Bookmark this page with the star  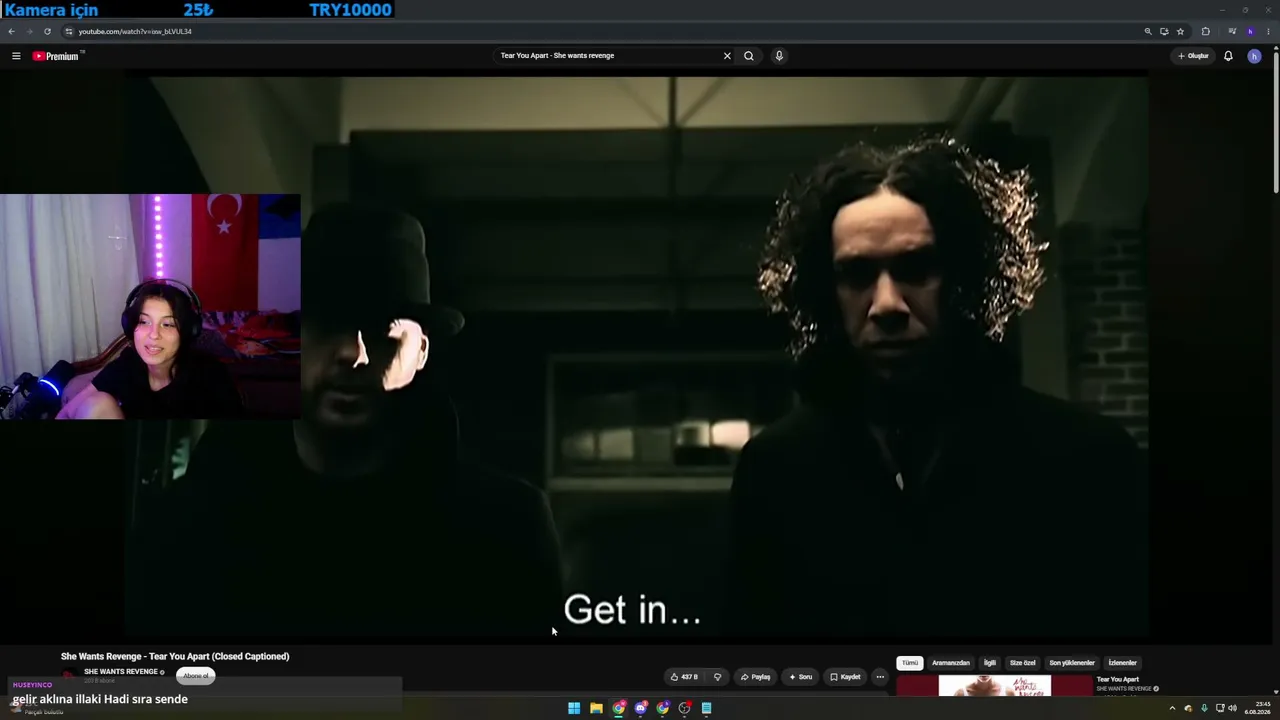[x=1180, y=31]
